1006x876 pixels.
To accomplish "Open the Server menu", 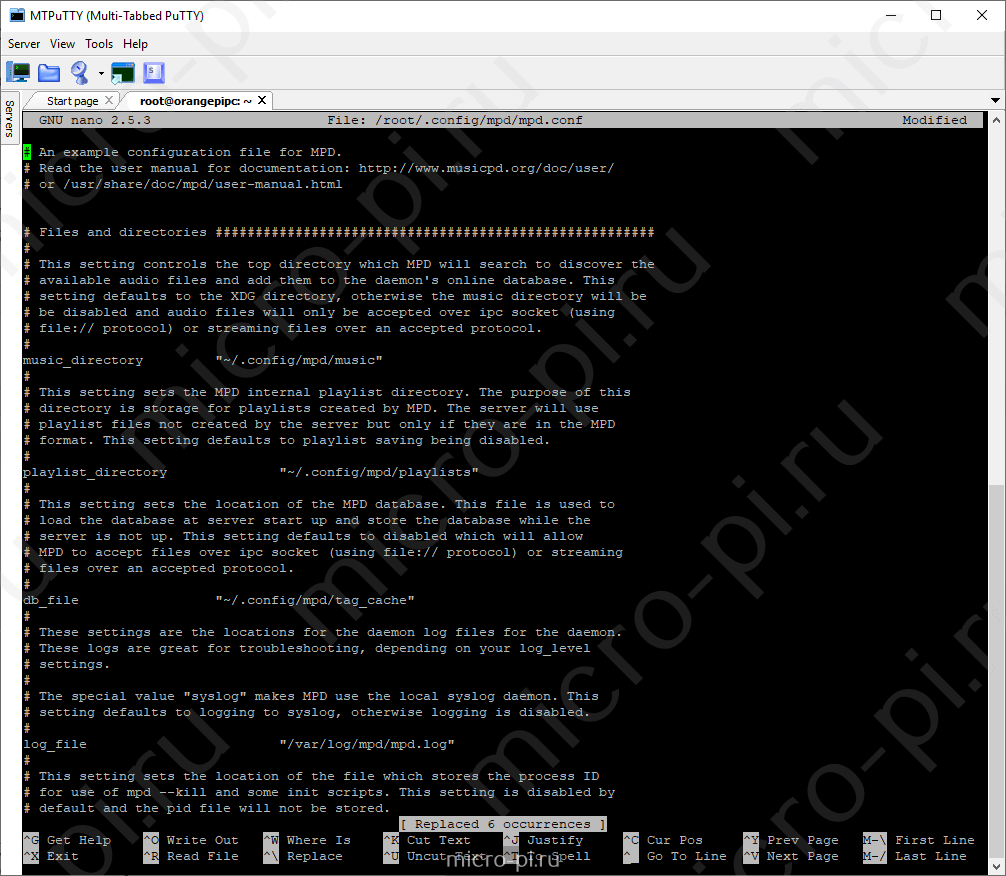I will tap(24, 44).
